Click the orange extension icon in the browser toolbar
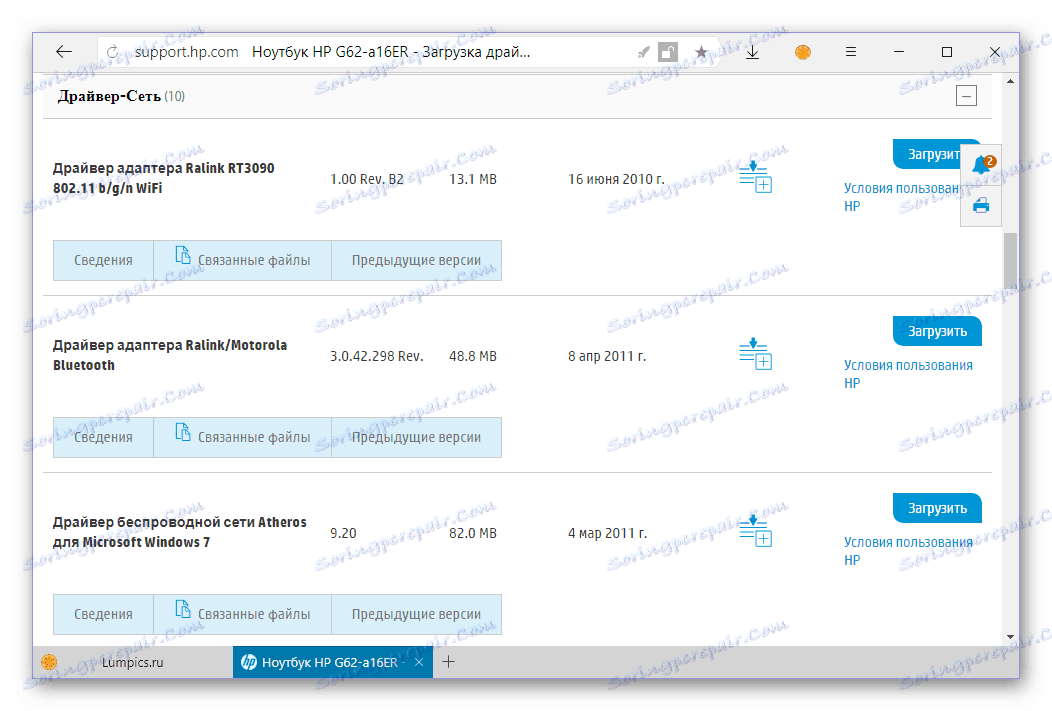The height and width of the screenshot is (711, 1052). tap(802, 51)
